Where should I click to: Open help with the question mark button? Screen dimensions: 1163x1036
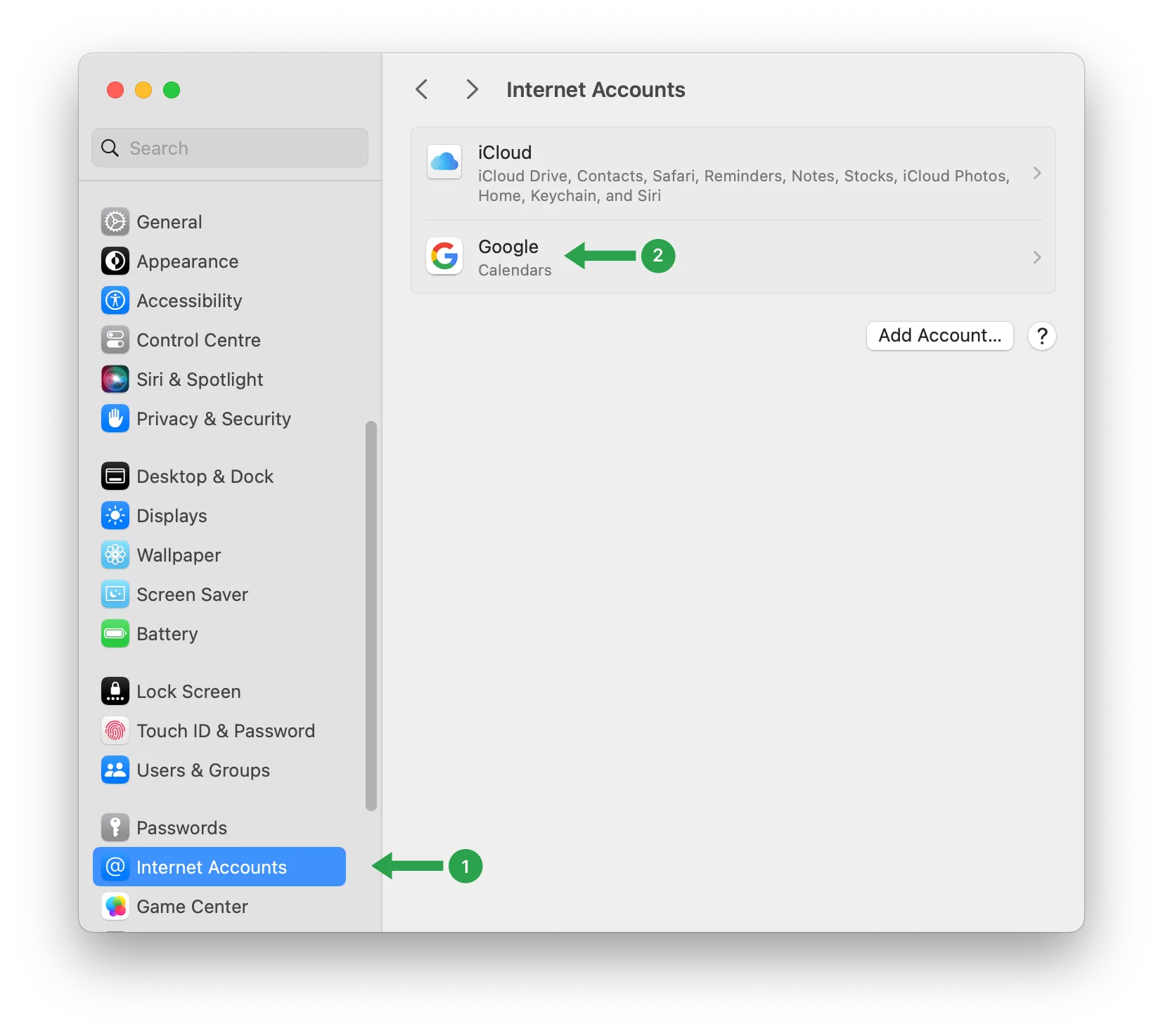1041,336
